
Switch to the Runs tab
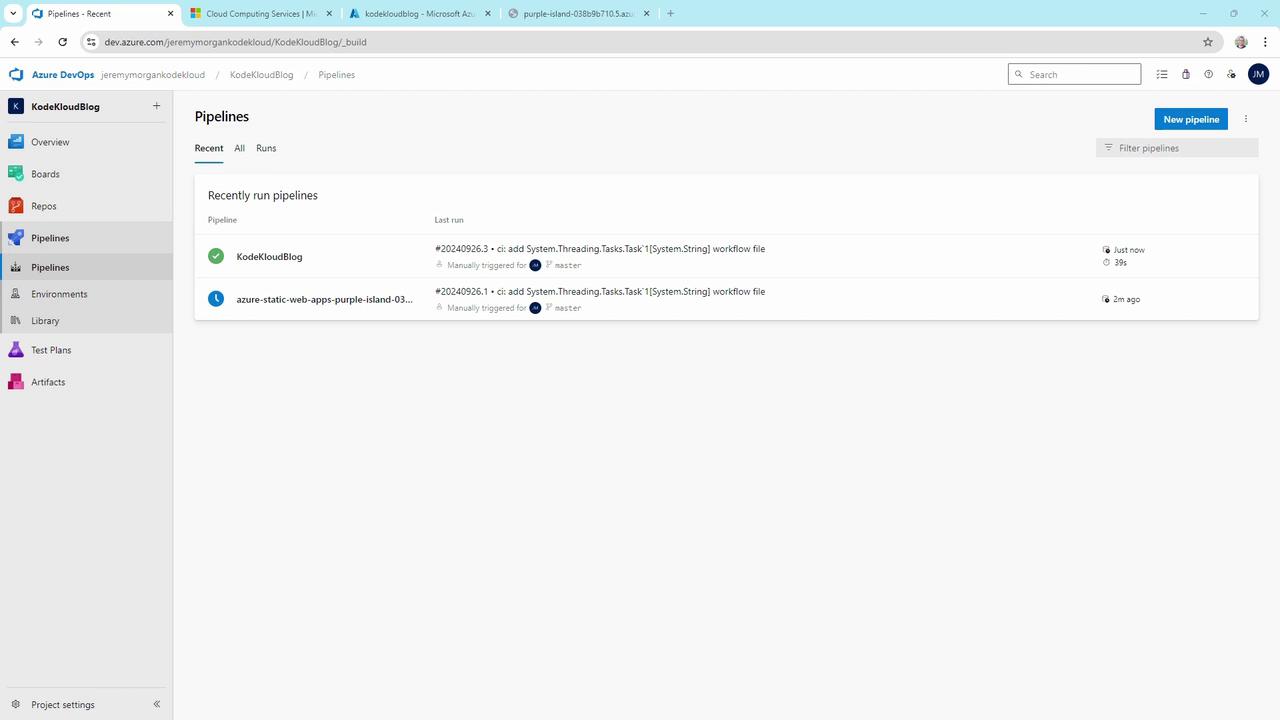coord(266,148)
